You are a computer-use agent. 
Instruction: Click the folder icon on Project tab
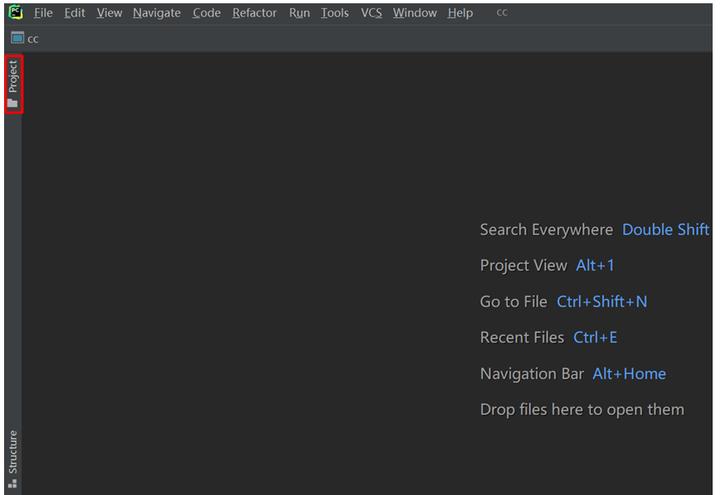coord(13,102)
